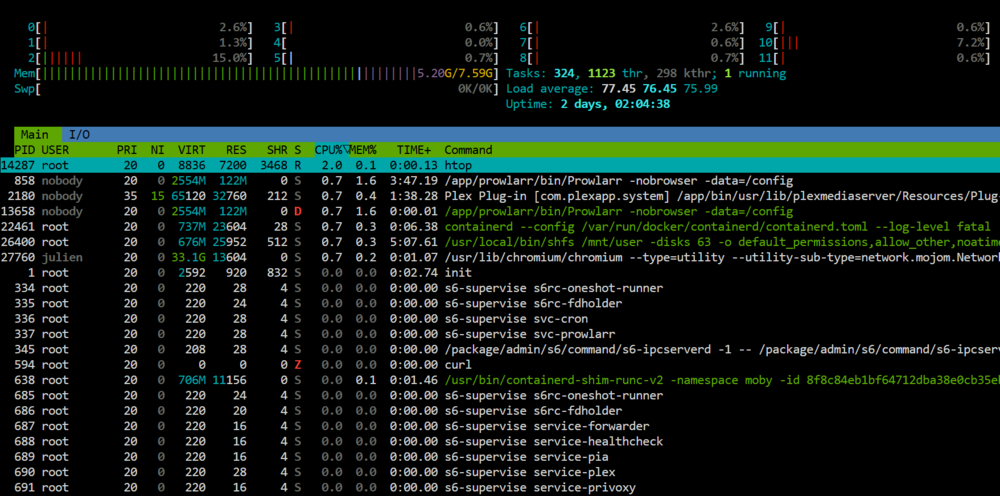Image resolution: width=1000 pixels, height=496 pixels.
Task: Select the s6-supervise svc-prowlarr row
Action: [500, 334]
